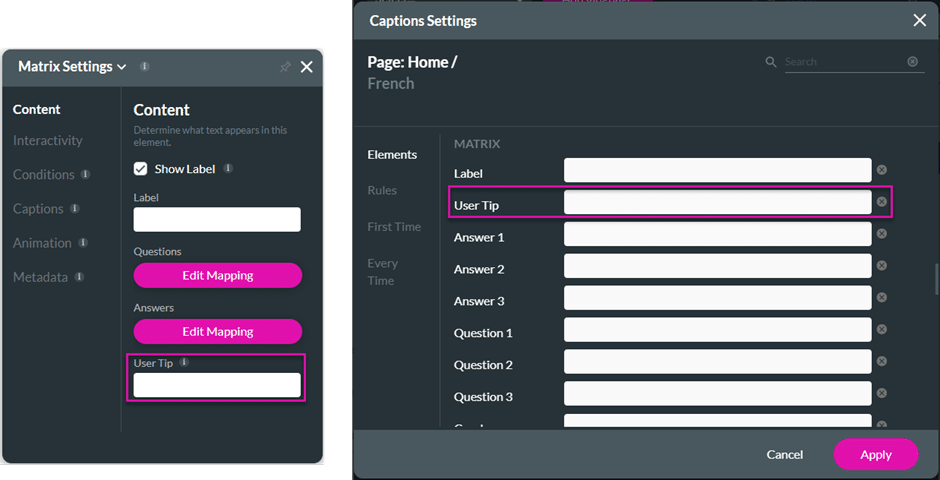The image size is (940, 480).
Task: Clear the Label caption field
Action: click(x=882, y=170)
